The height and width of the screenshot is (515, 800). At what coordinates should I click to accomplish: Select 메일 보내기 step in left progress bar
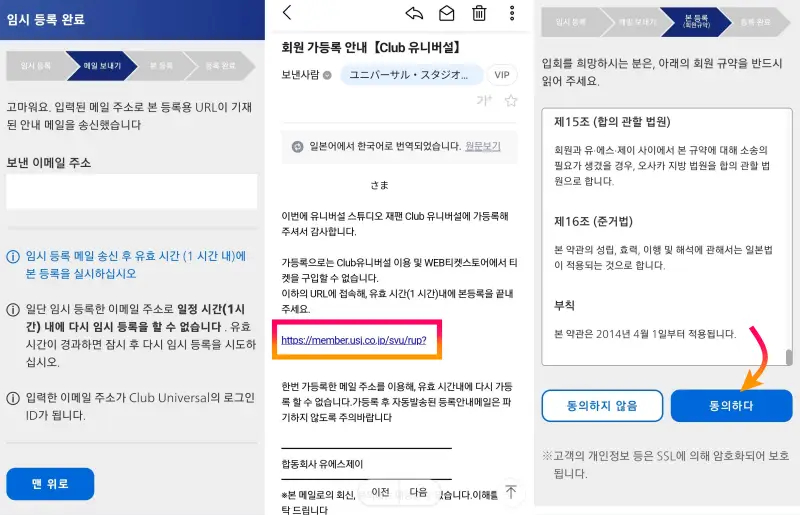click(x=103, y=66)
